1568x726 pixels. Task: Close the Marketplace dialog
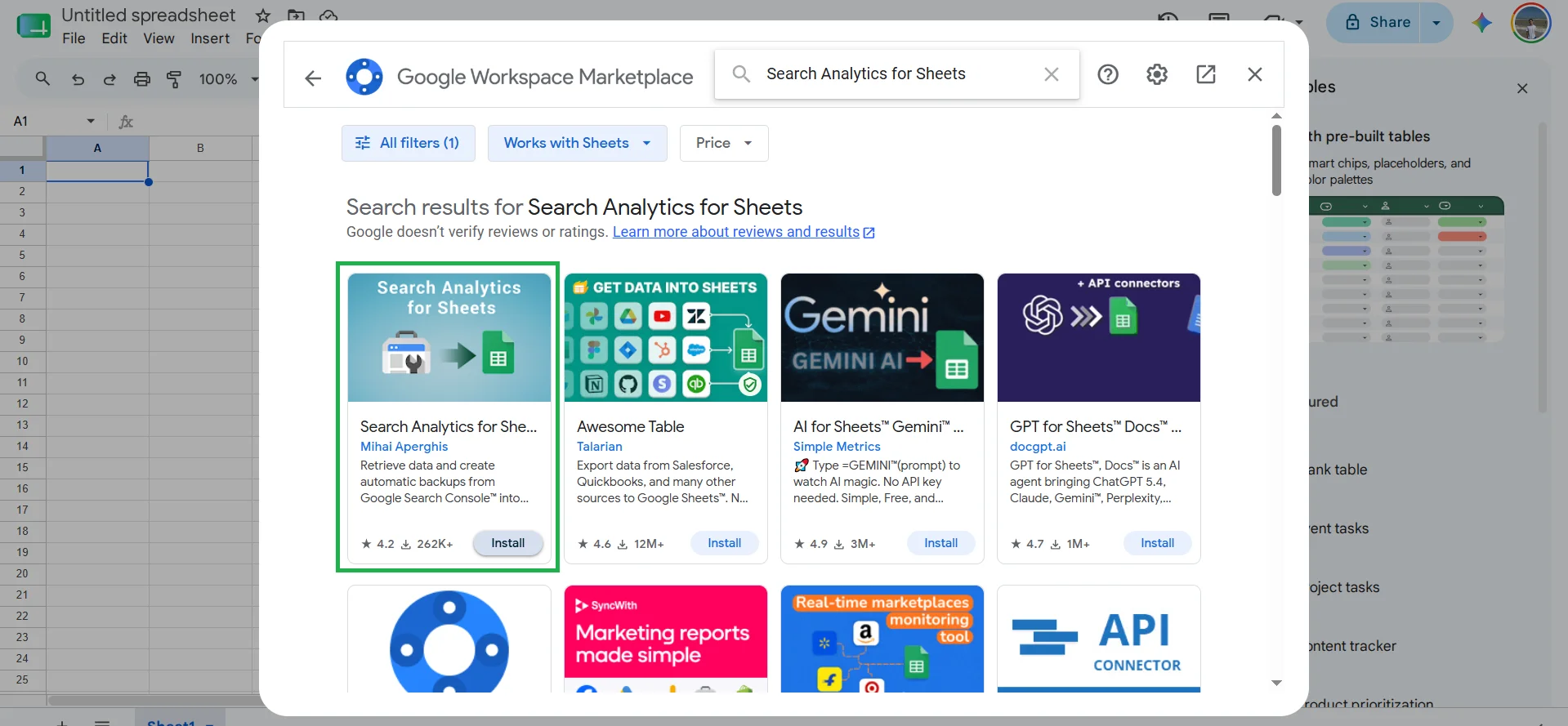pos(1255,74)
